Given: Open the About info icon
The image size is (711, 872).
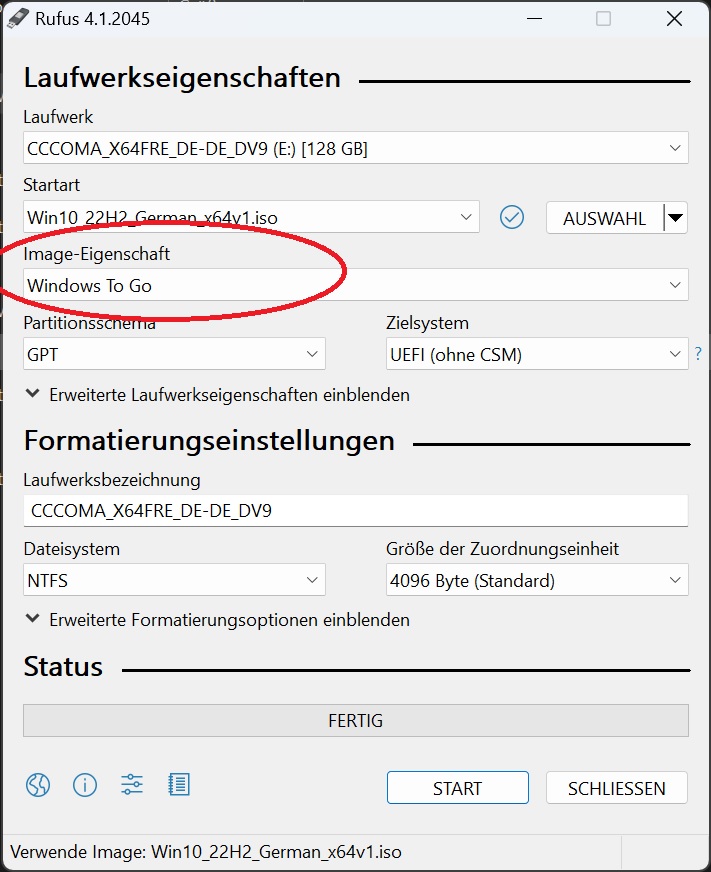Looking at the screenshot, I should tap(85, 785).
